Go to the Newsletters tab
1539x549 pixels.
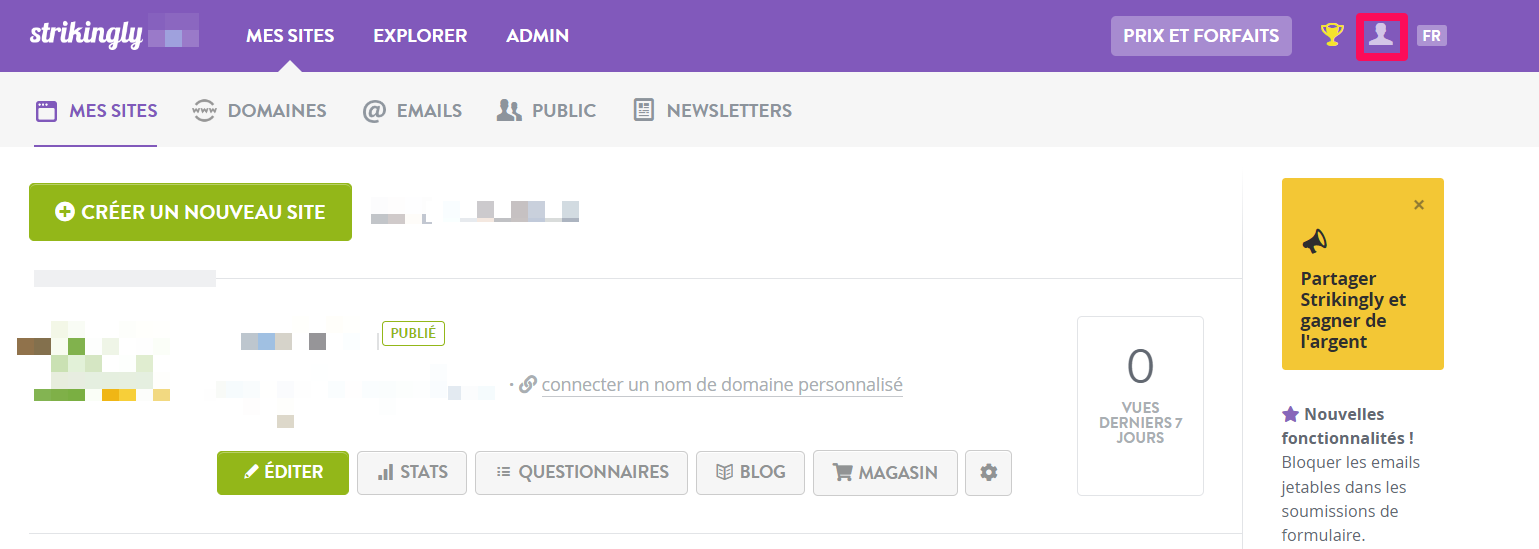[712, 111]
